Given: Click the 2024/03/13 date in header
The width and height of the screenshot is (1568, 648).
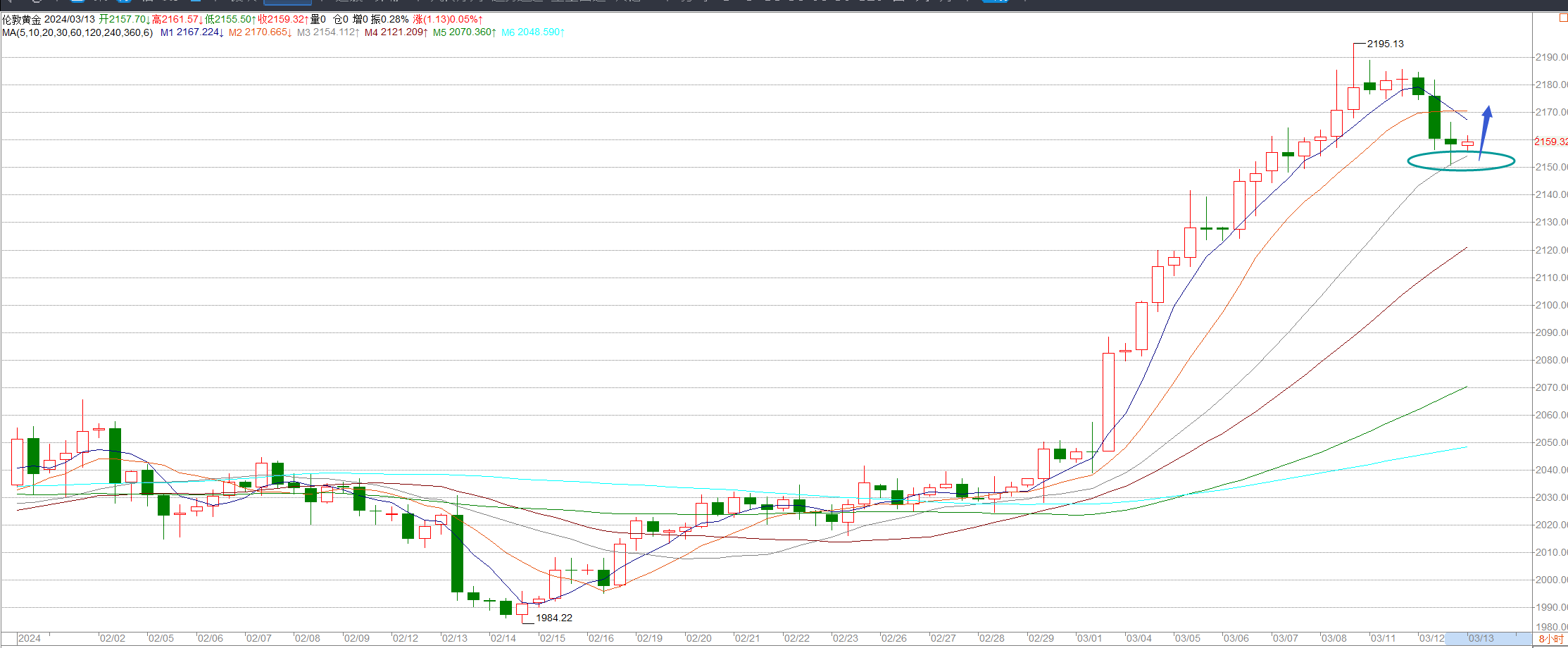Looking at the screenshot, I should click(x=70, y=19).
